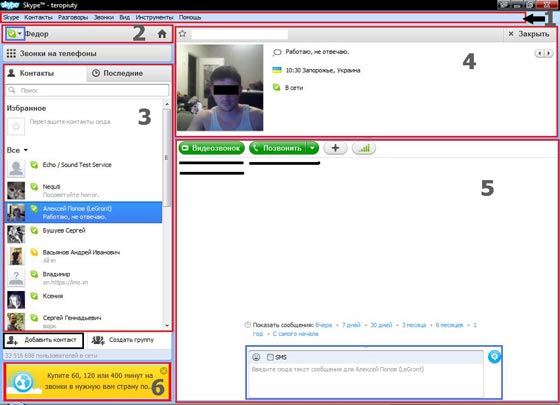Screen dimensions: 560x405
Task: Show messages from 3 месяца
Action: (414, 325)
